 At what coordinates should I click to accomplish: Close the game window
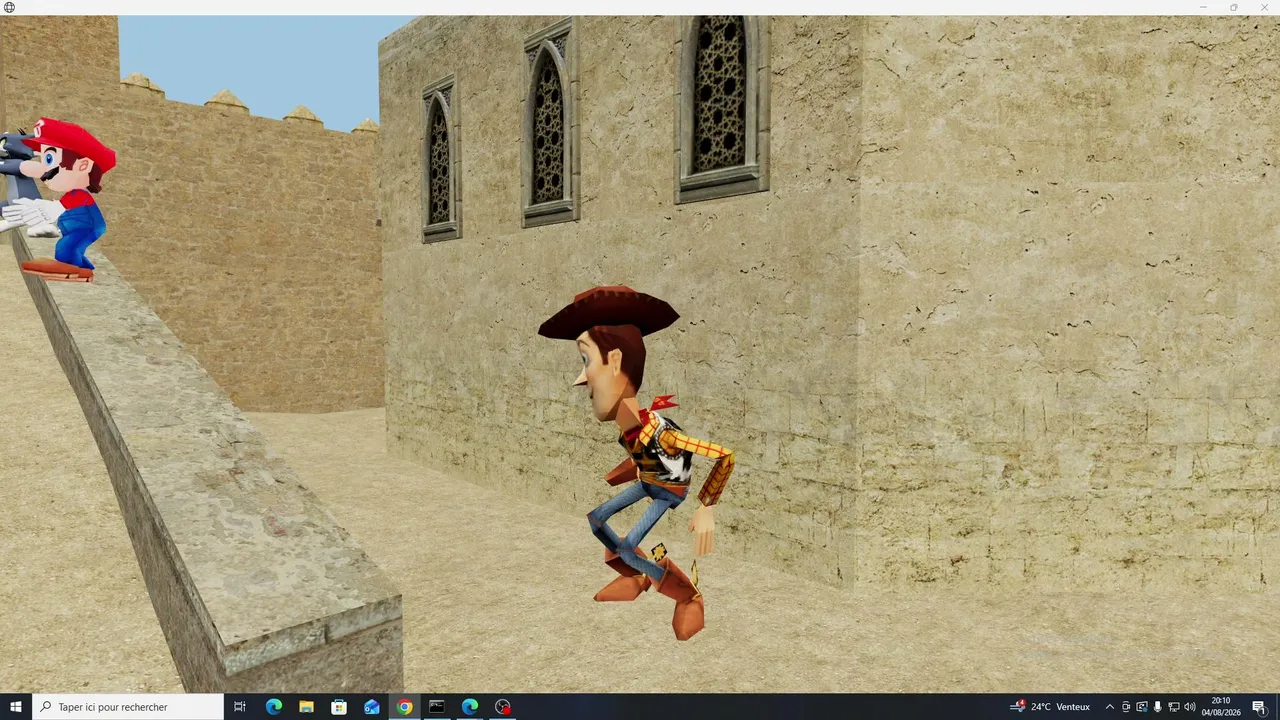tap(1264, 7)
